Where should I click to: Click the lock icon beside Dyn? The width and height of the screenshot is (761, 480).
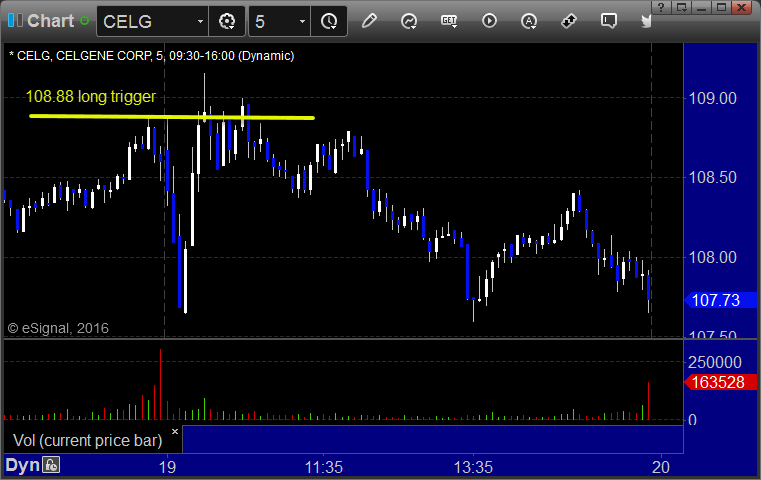pyautogui.click(x=51, y=465)
